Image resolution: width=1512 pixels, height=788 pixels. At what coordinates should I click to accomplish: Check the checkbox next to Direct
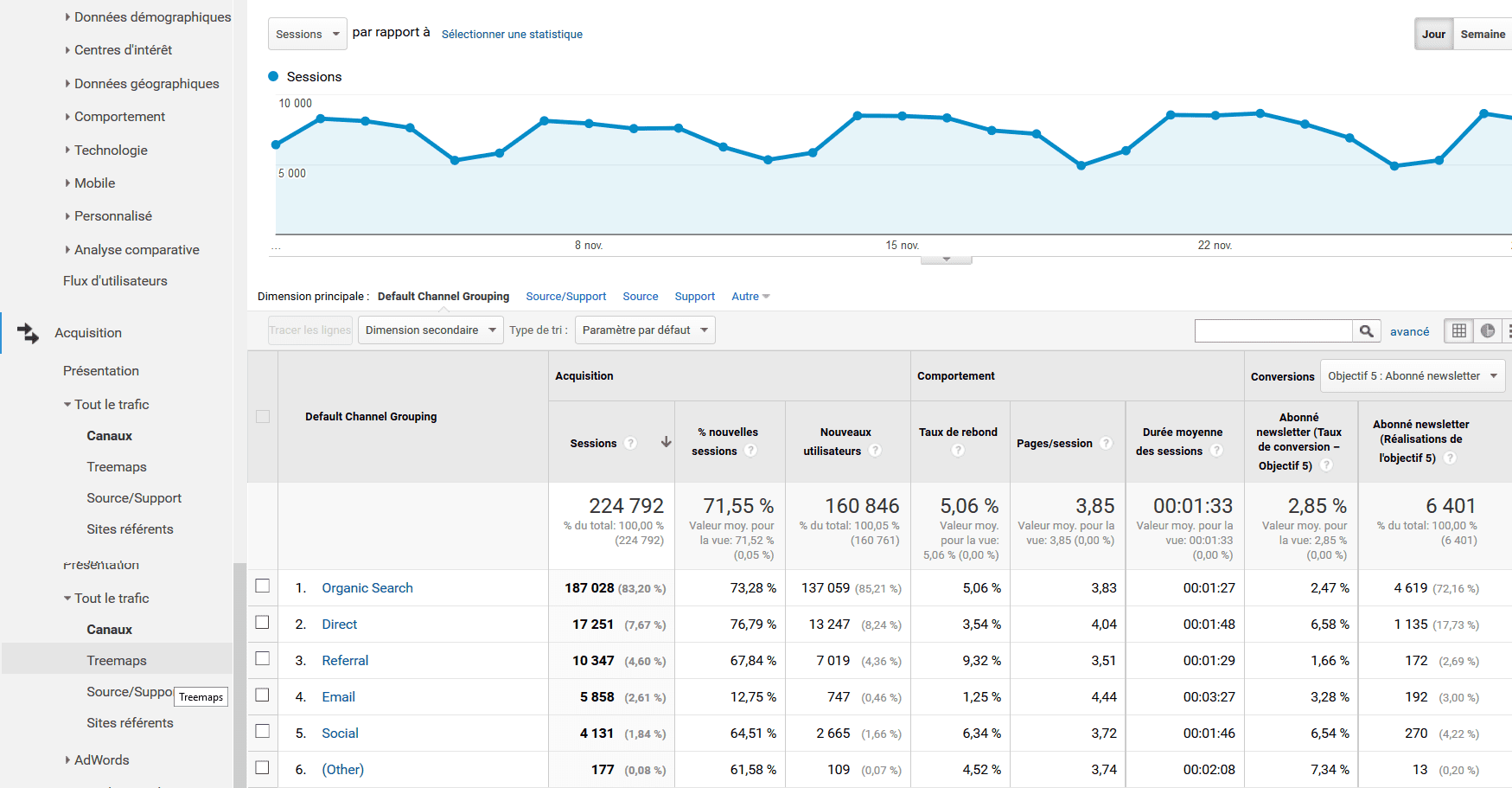click(x=262, y=622)
